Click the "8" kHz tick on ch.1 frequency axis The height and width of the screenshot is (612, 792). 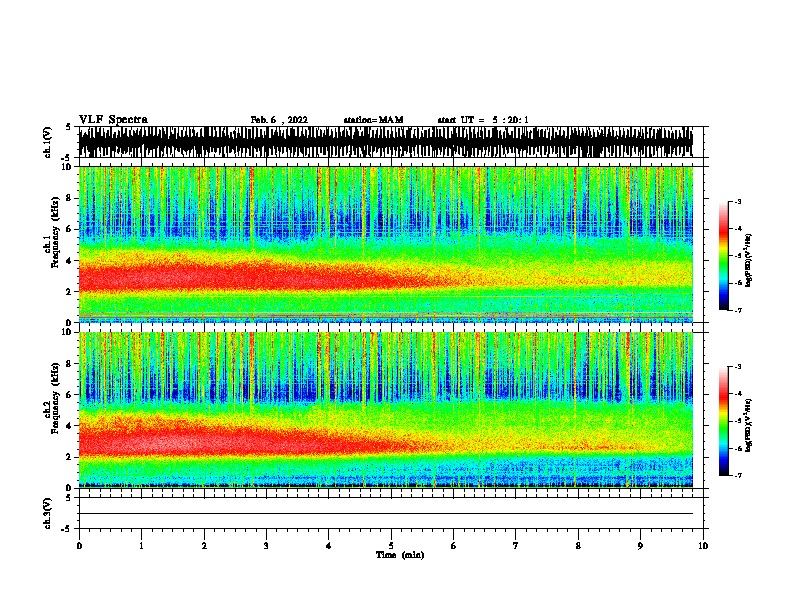pyautogui.click(x=70, y=198)
